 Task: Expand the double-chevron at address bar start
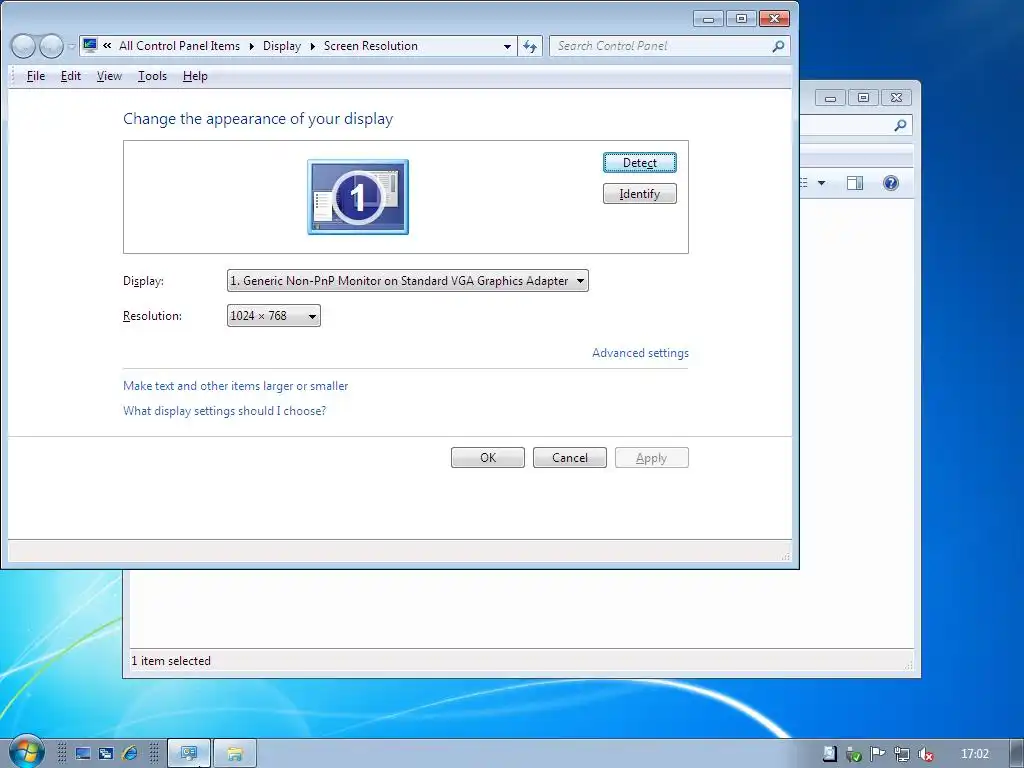(107, 46)
